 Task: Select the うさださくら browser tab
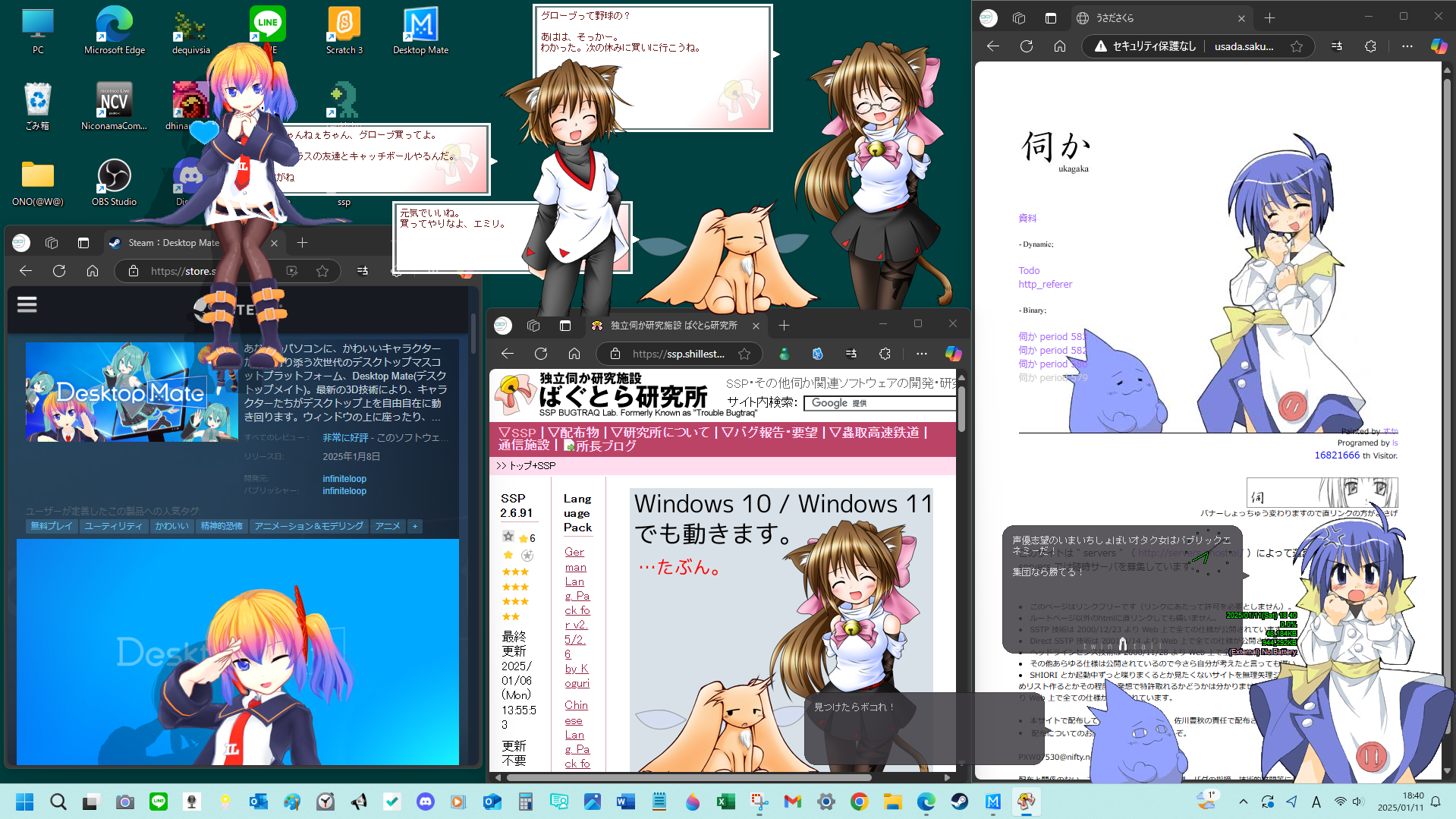[1161, 17]
